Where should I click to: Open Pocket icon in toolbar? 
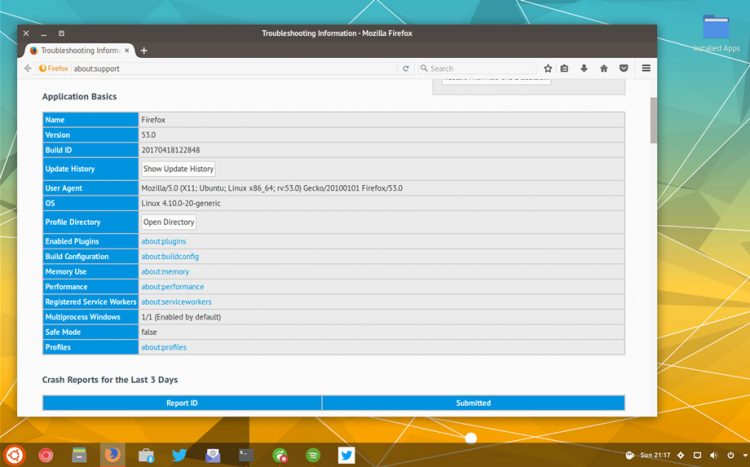click(624, 68)
